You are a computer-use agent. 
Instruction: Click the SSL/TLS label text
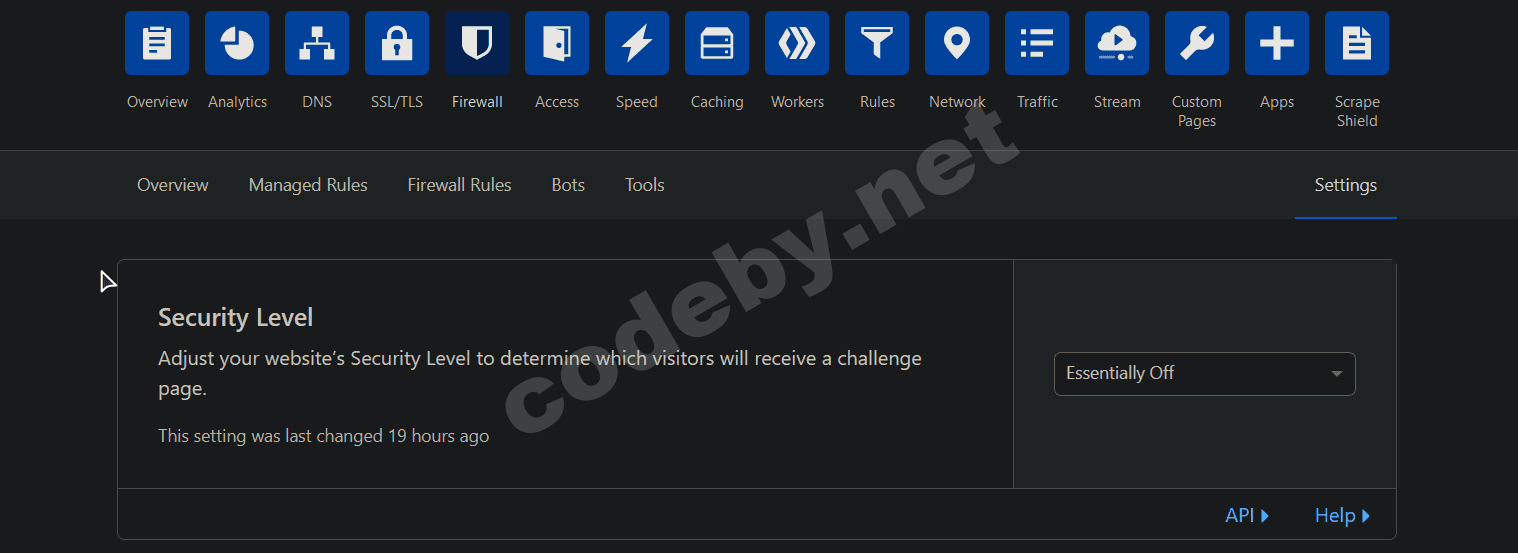tap(397, 102)
